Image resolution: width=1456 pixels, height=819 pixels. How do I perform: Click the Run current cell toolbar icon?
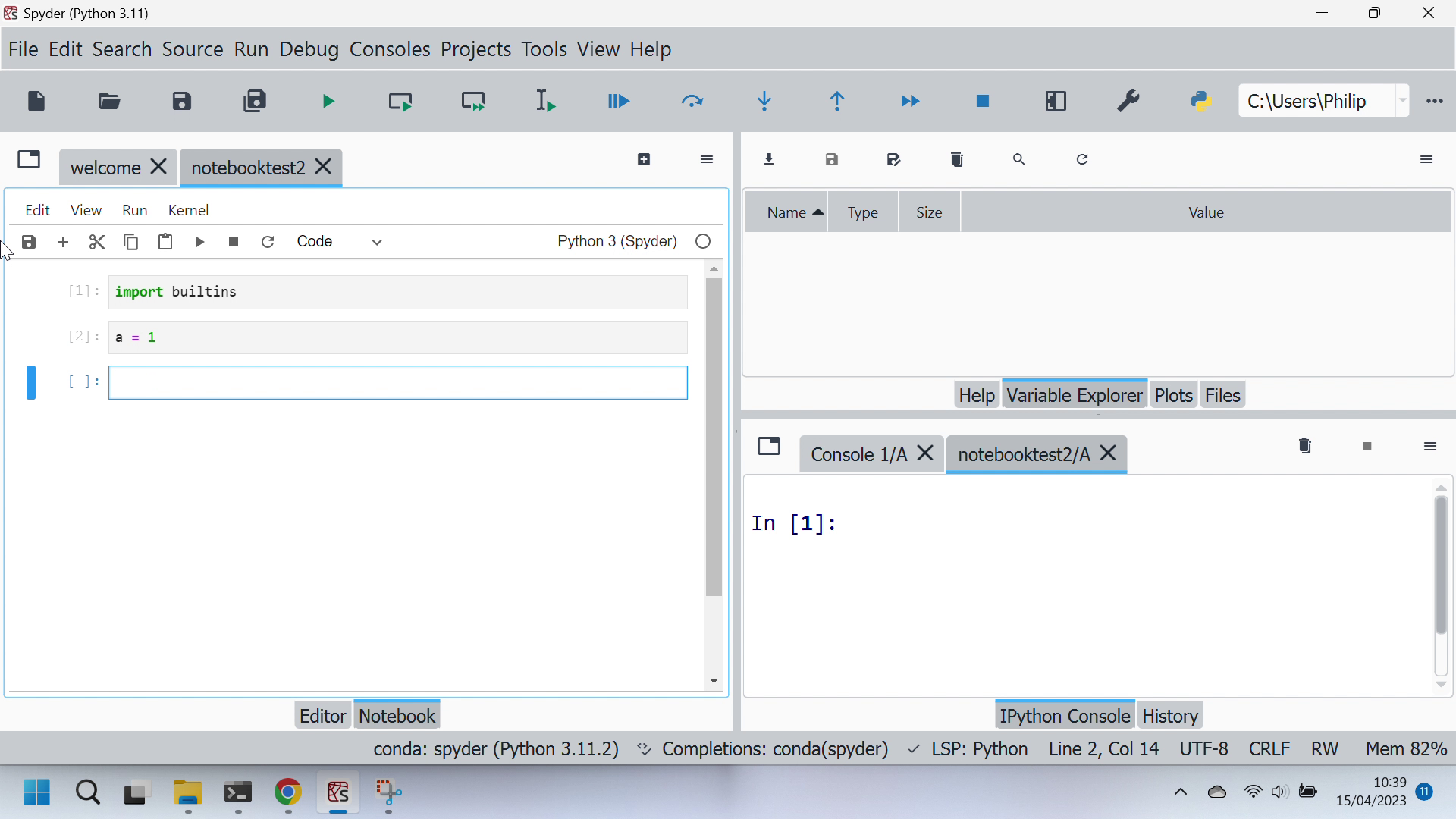(400, 101)
